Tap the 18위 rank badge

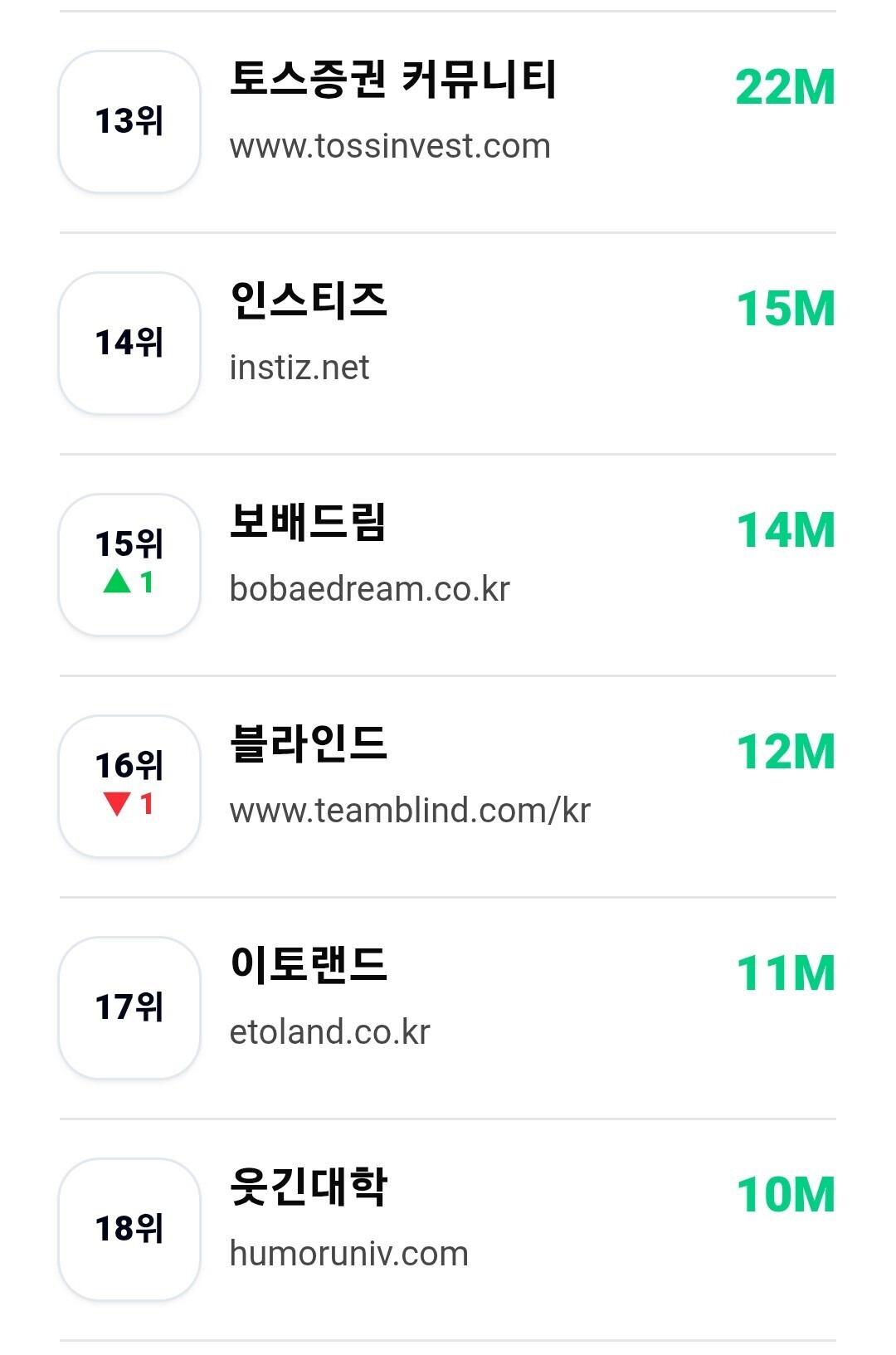pyautogui.click(x=129, y=1230)
